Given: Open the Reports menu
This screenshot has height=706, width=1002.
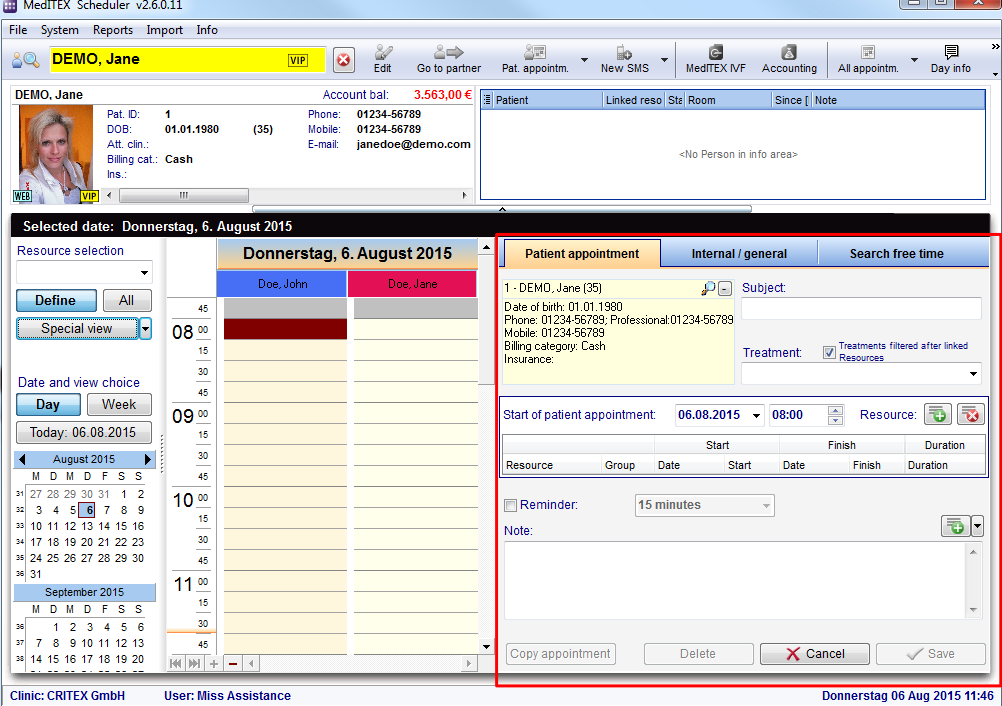Looking at the screenshot, I should coord(112,30).
